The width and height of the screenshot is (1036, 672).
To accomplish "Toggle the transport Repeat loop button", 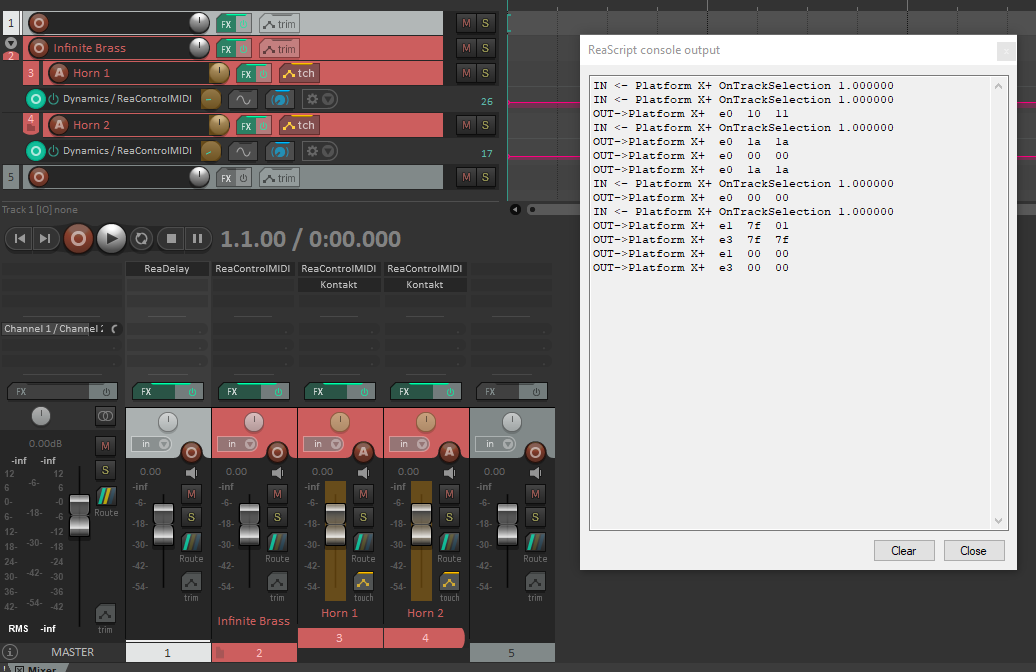I will 141,239.
